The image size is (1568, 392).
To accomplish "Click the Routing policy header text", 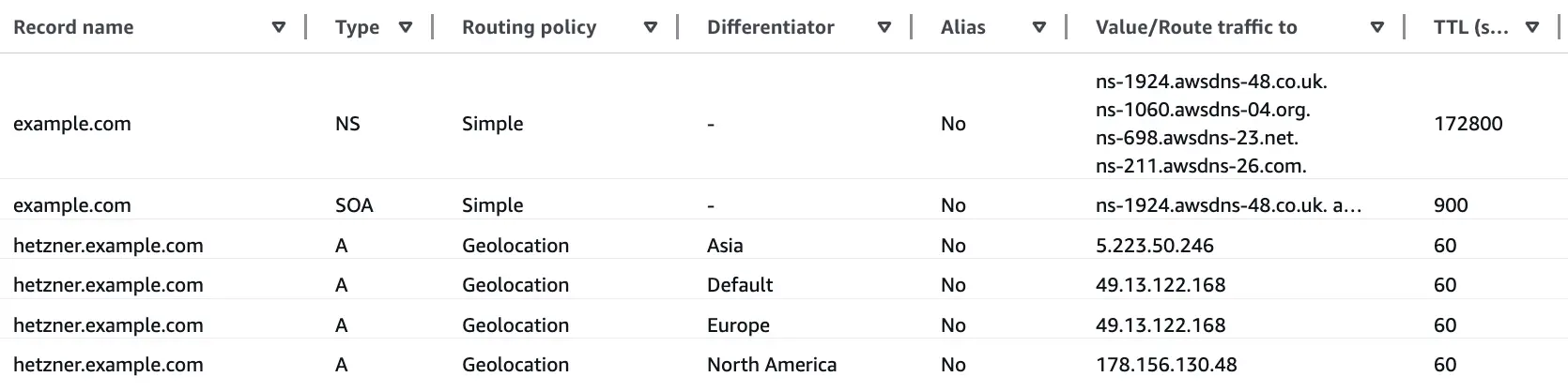I will pyautogui.click(x=529, y=28).
